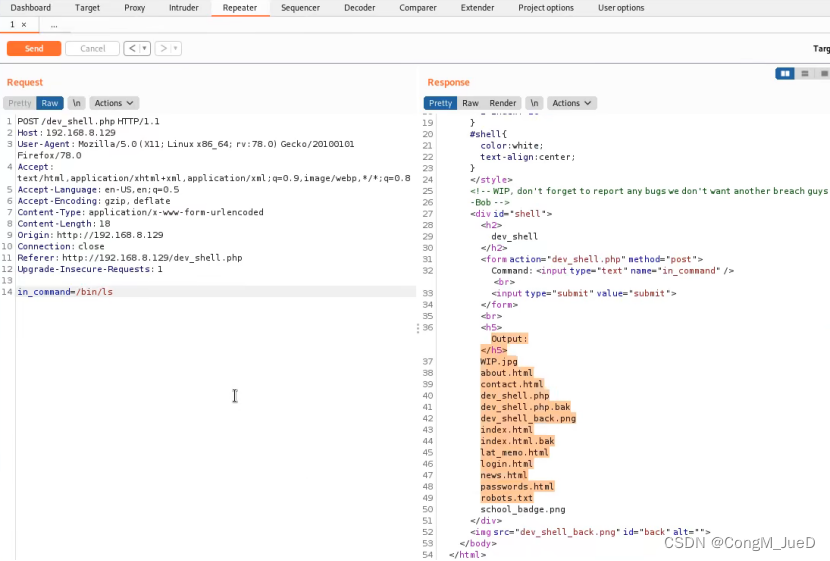Select the Repeater tab
This screenshot has height=561, width=830.
240,8
